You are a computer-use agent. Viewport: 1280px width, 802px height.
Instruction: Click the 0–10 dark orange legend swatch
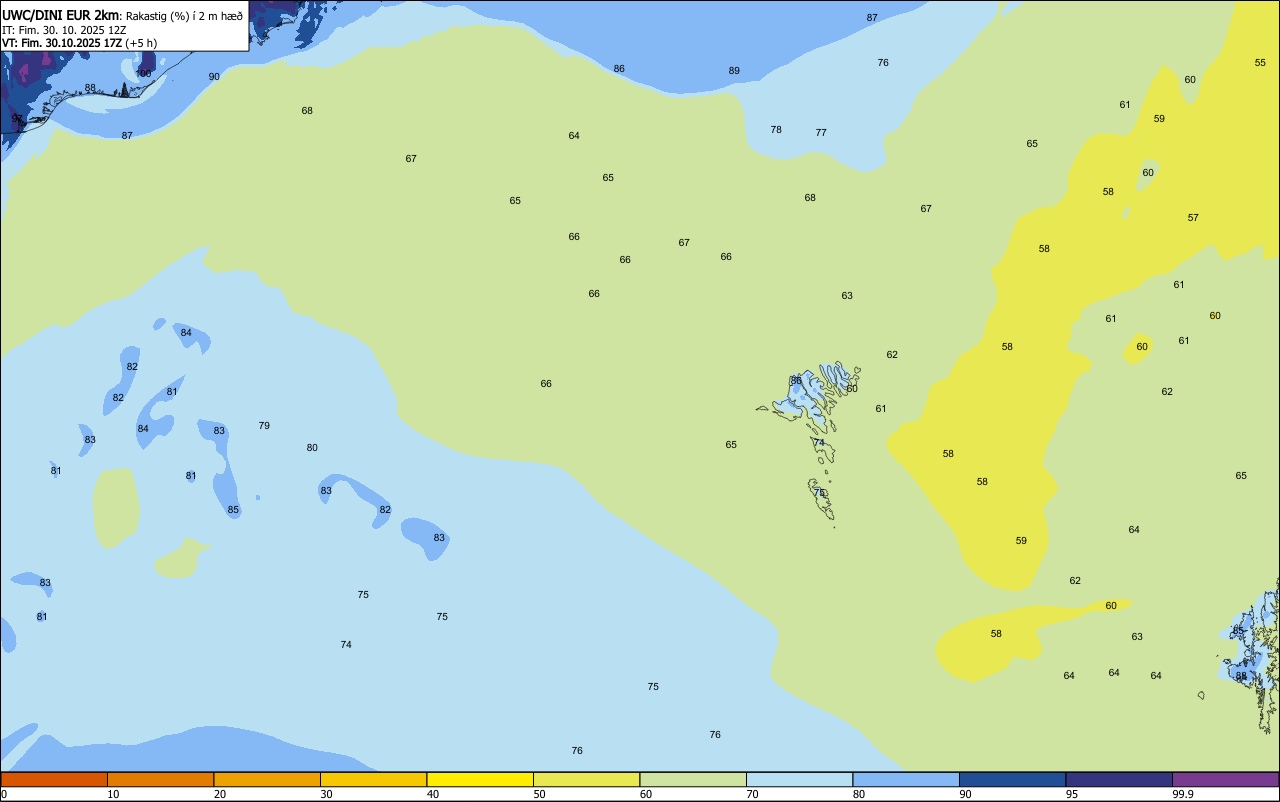(54, 779)
